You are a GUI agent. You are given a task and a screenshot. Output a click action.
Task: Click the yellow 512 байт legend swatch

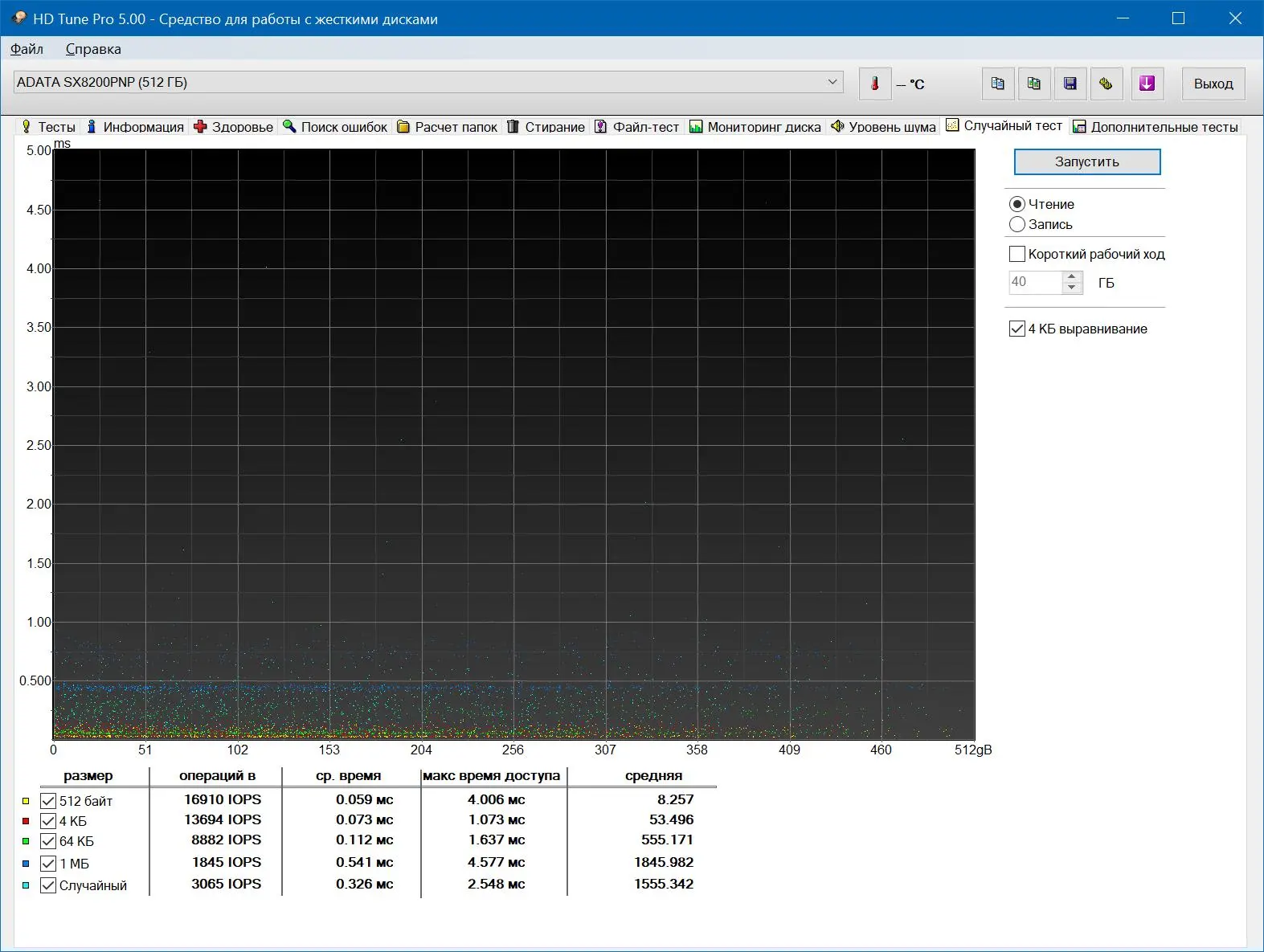26,801
